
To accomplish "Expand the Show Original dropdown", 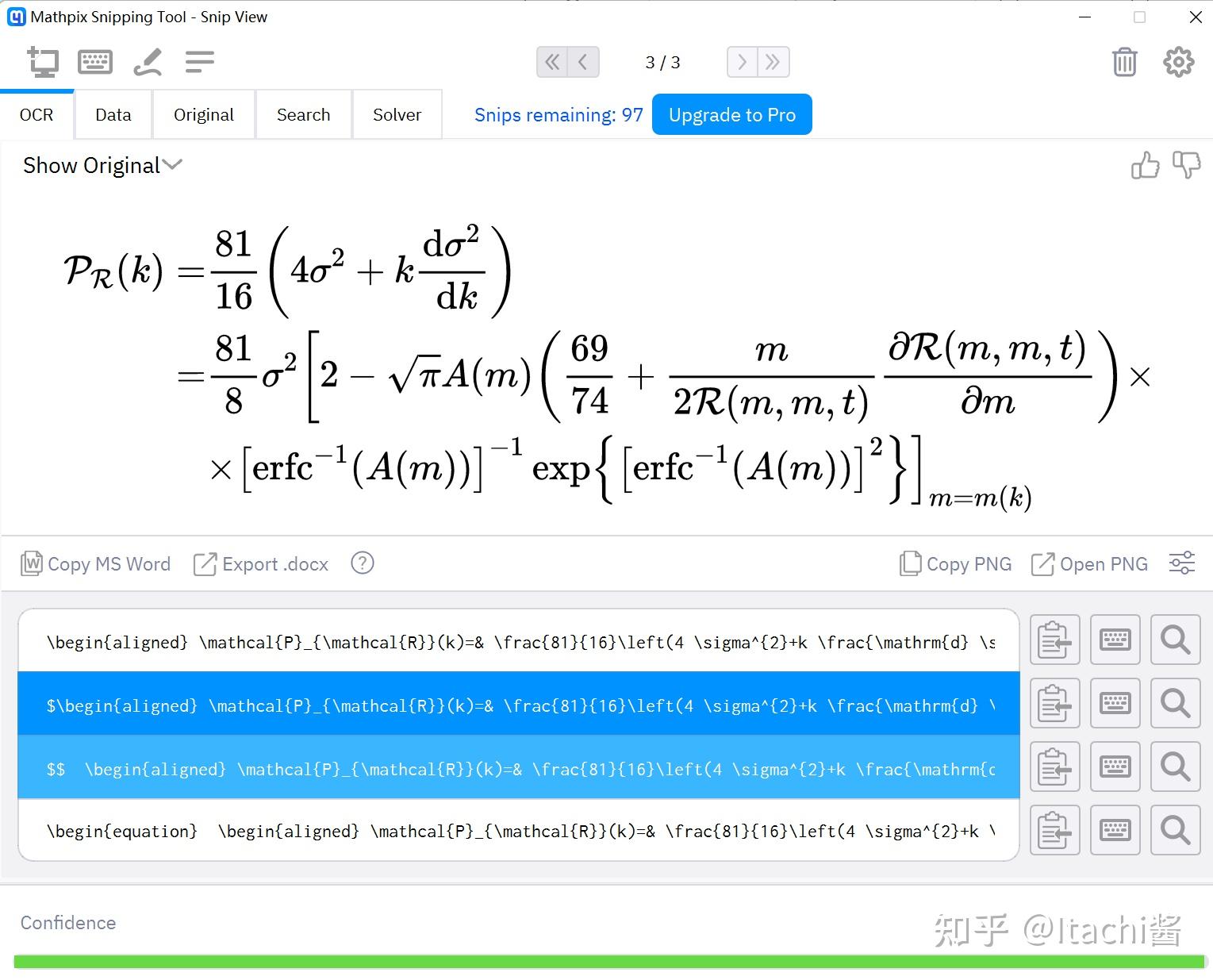I will tap(172, 165).
